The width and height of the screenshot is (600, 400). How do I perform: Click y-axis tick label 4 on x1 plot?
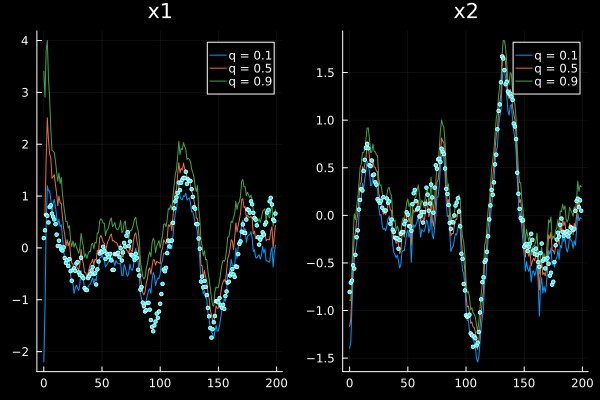(27, 40)
